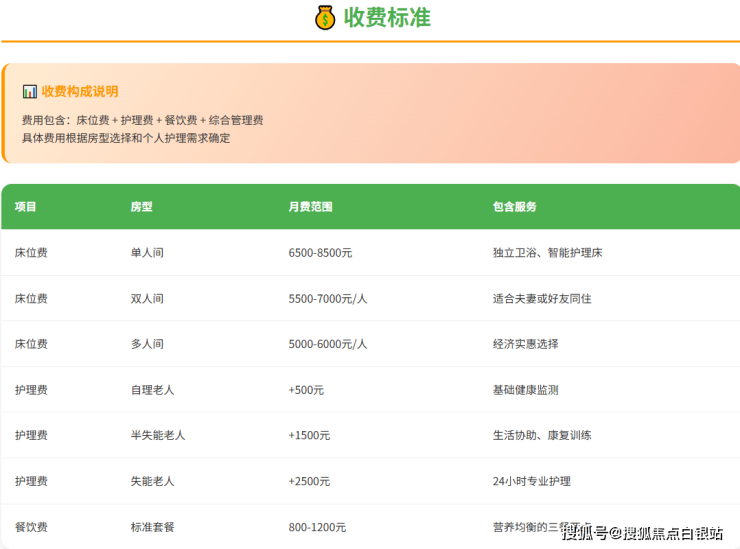Click the 月费范围 column header
The image size is (740, 549).
click(310, 207)
